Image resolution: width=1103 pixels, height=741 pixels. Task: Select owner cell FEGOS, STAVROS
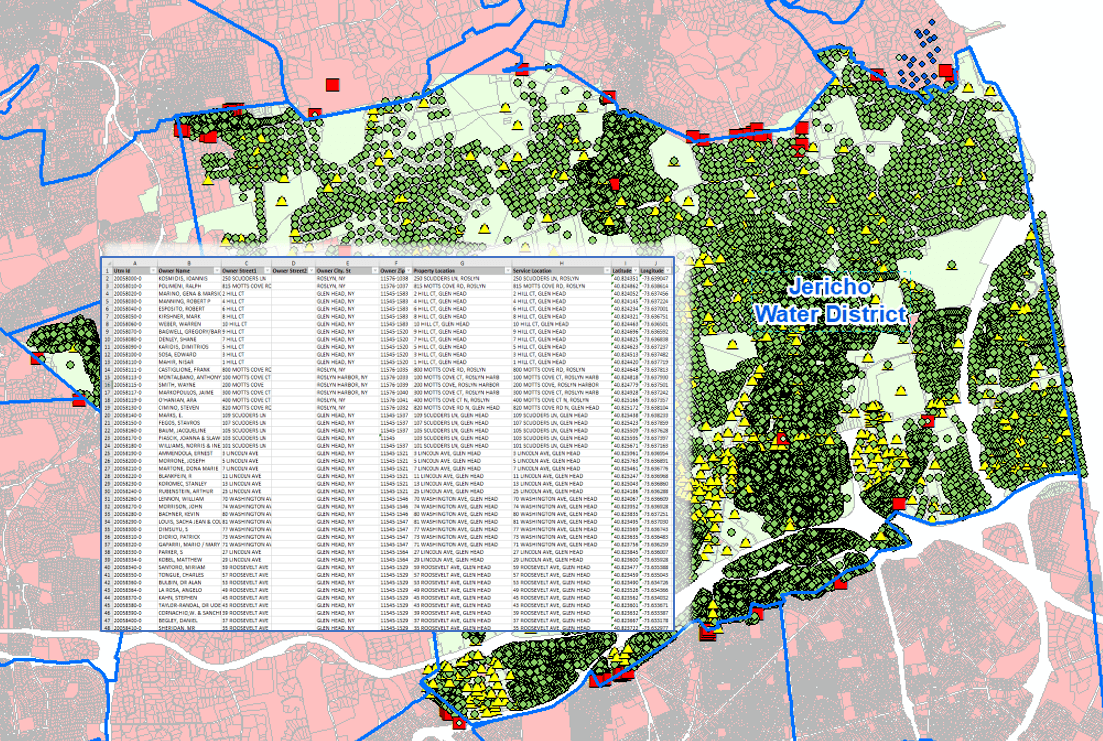[x=189, y=423]
